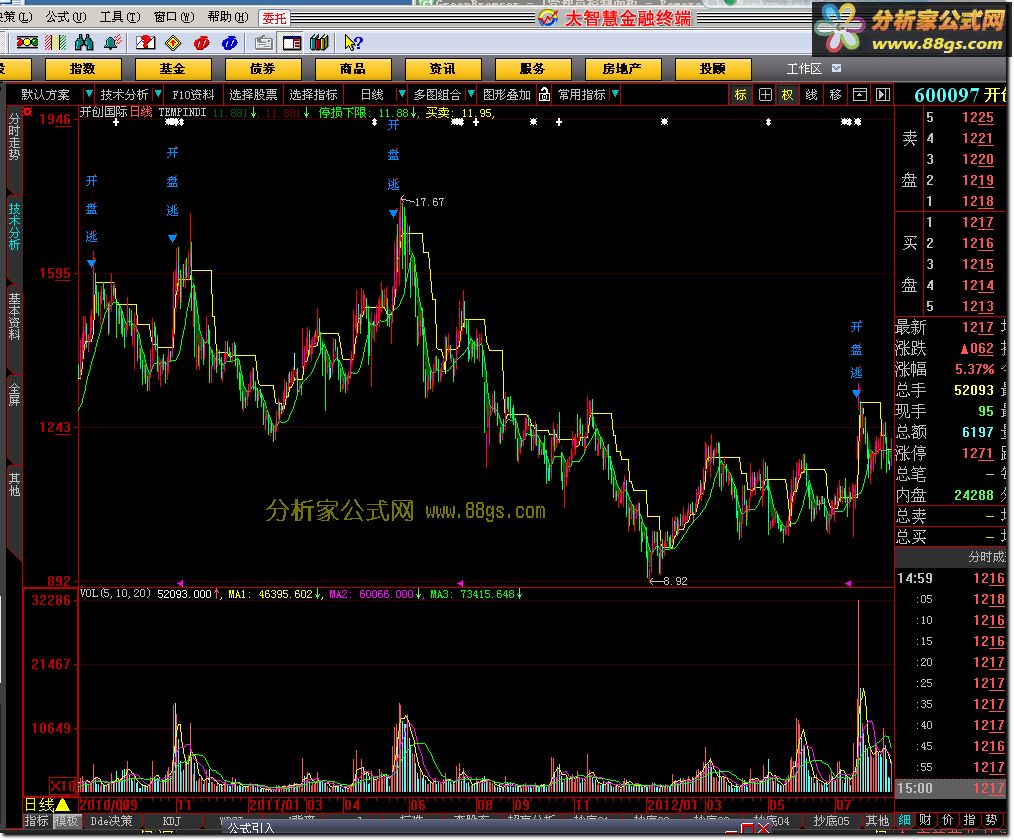Click the context help cursor icon
Image resolution: width=1014 pixels, height=840 pixels.
(354, 43)
